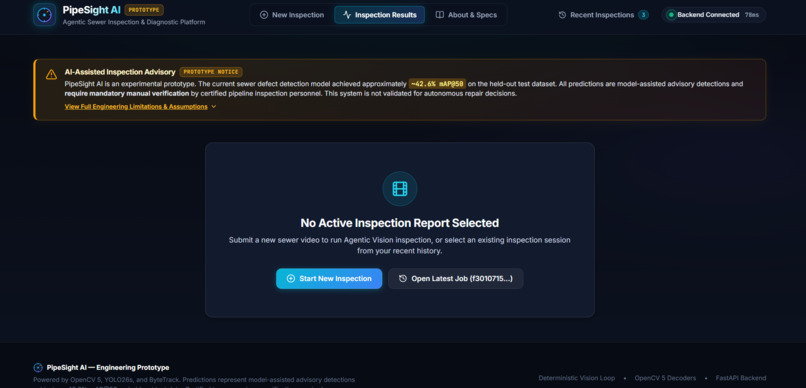Click the Deterministic Vision Loop footer text
806x388 pixels.
pos(576,378)
